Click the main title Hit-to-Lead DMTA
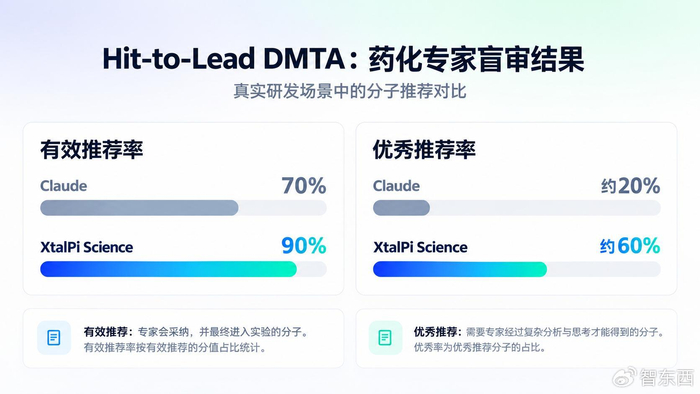 [224, 59]
